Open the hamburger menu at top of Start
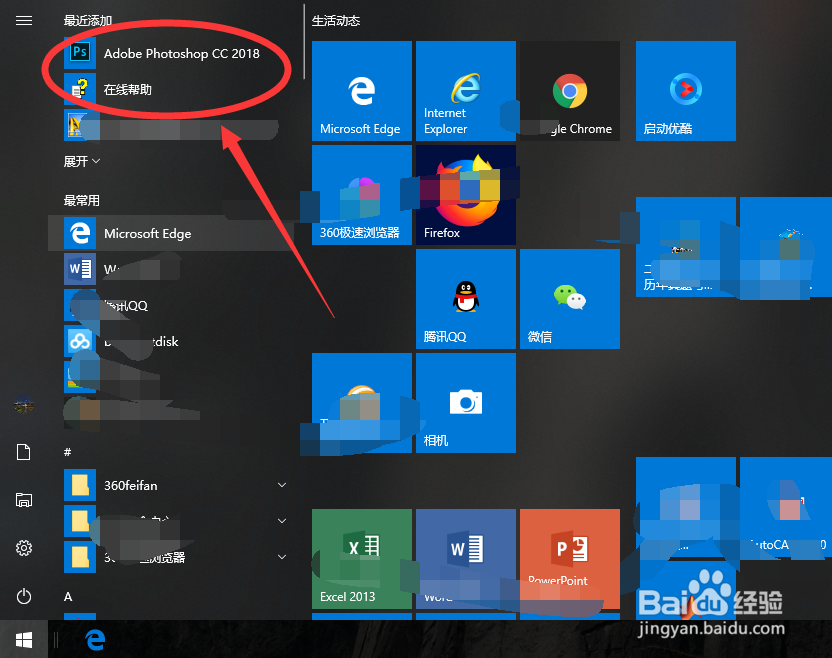Image resolution: width=832 pixels, height=658 pixels. [x=24, y=21]
